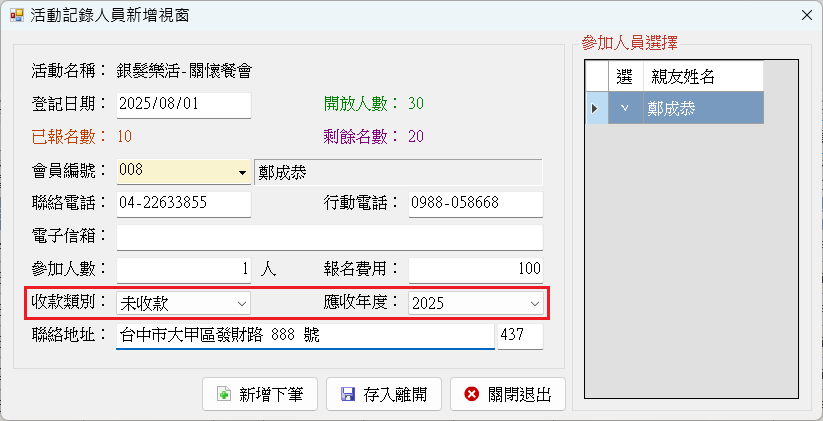Click the 登記日期 date field

pos(184,104)
